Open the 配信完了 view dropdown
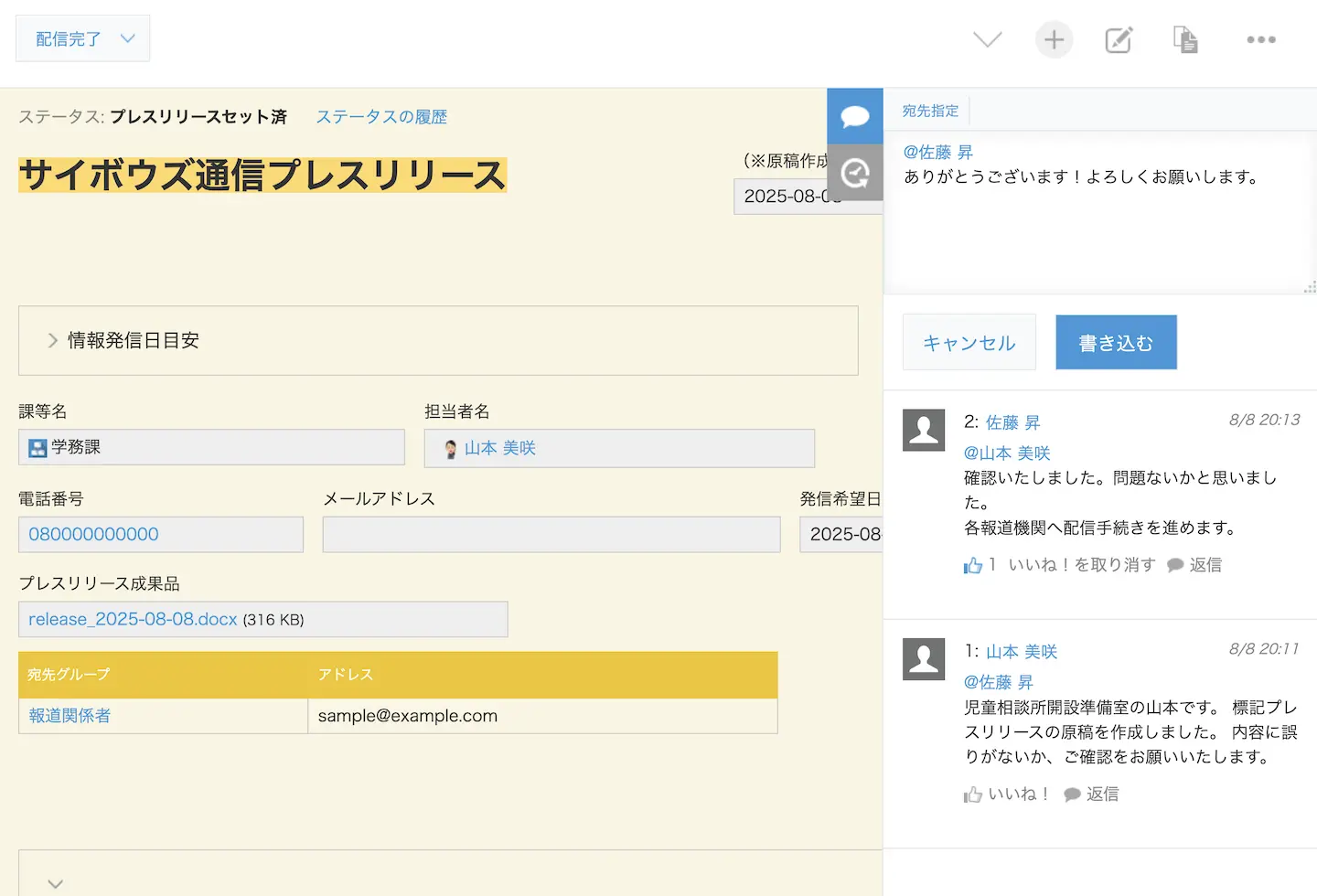The image size is (1317, 896). pos(83,38)
